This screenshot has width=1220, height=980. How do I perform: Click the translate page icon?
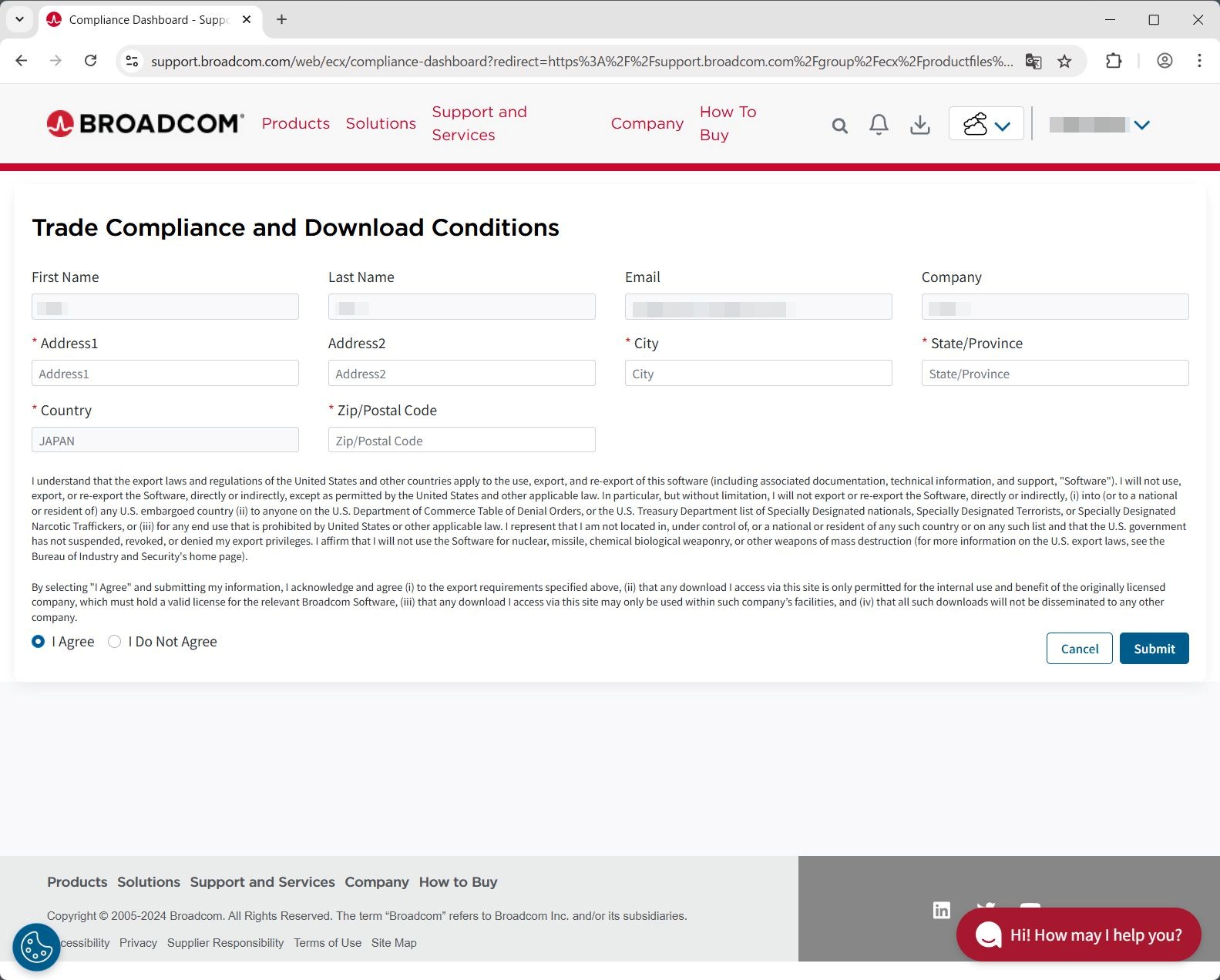point(1033,62)
